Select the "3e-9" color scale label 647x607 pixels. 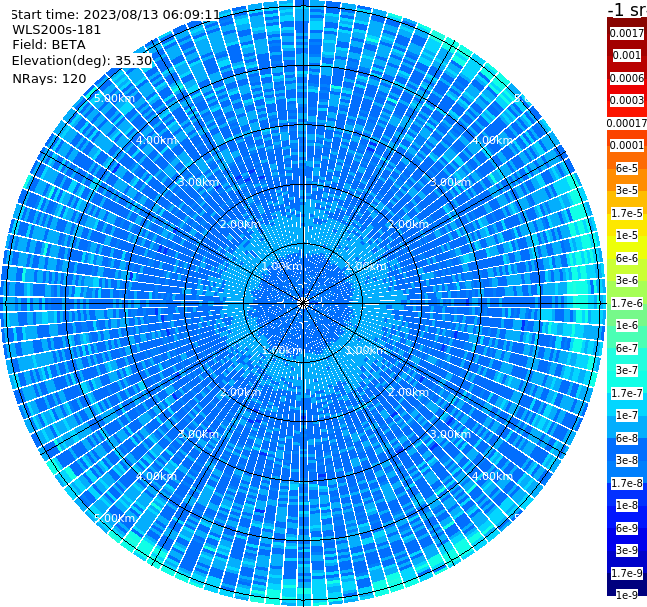[627, 550]
